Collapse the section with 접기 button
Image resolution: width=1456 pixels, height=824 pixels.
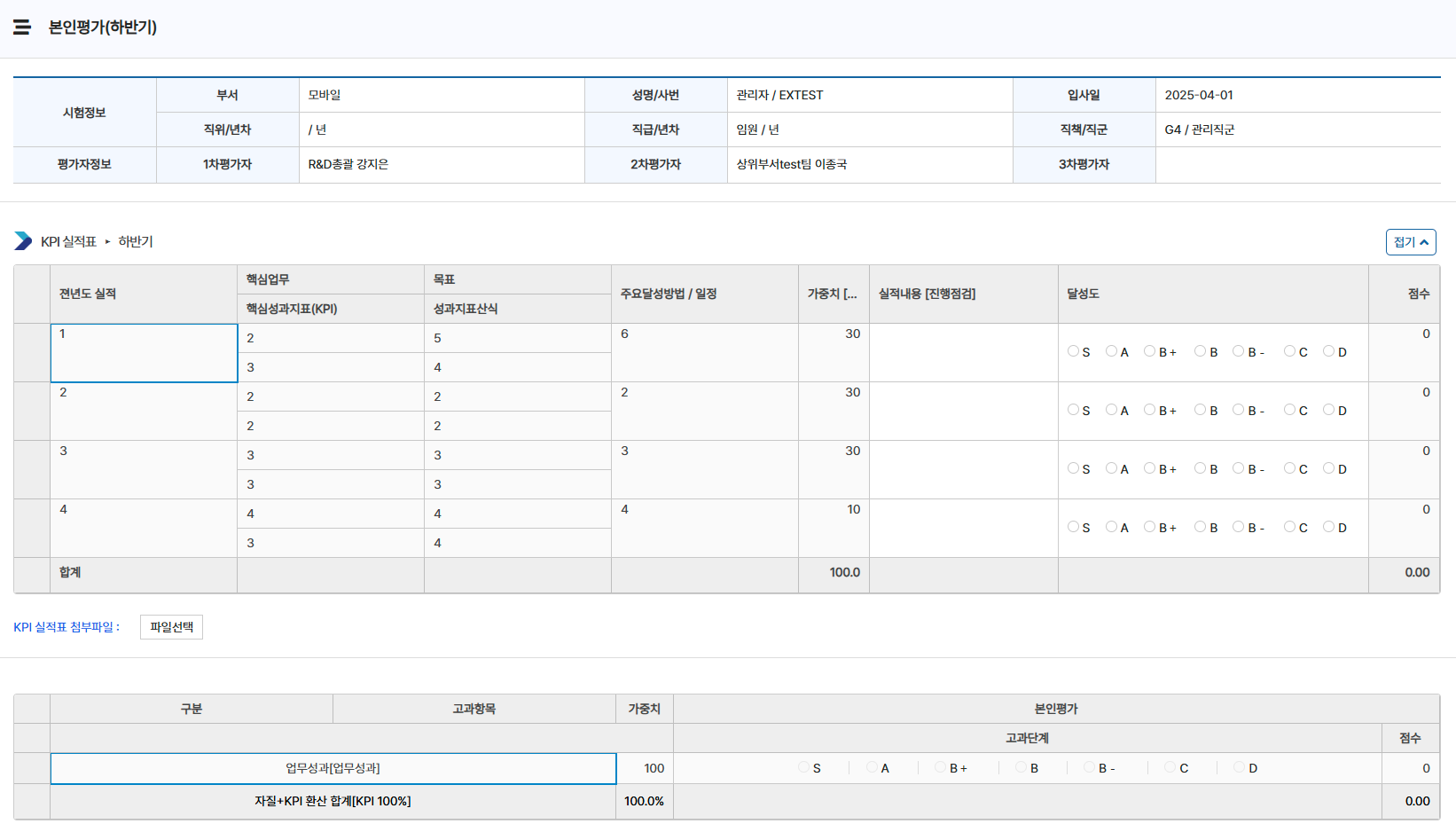(1411, 242)
